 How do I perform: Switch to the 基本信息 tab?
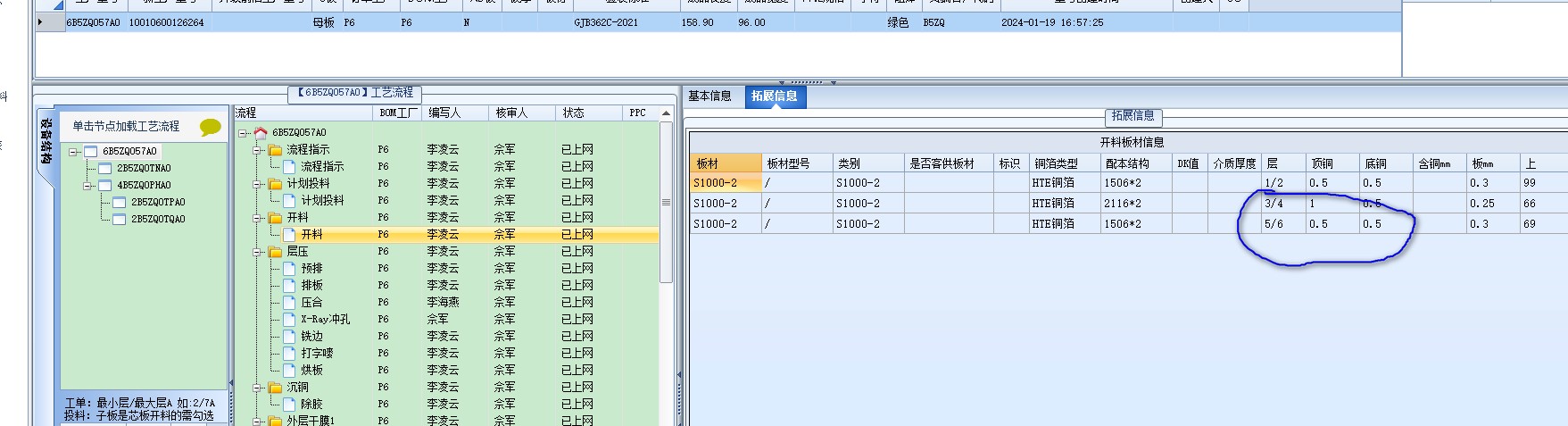point(709,96)
